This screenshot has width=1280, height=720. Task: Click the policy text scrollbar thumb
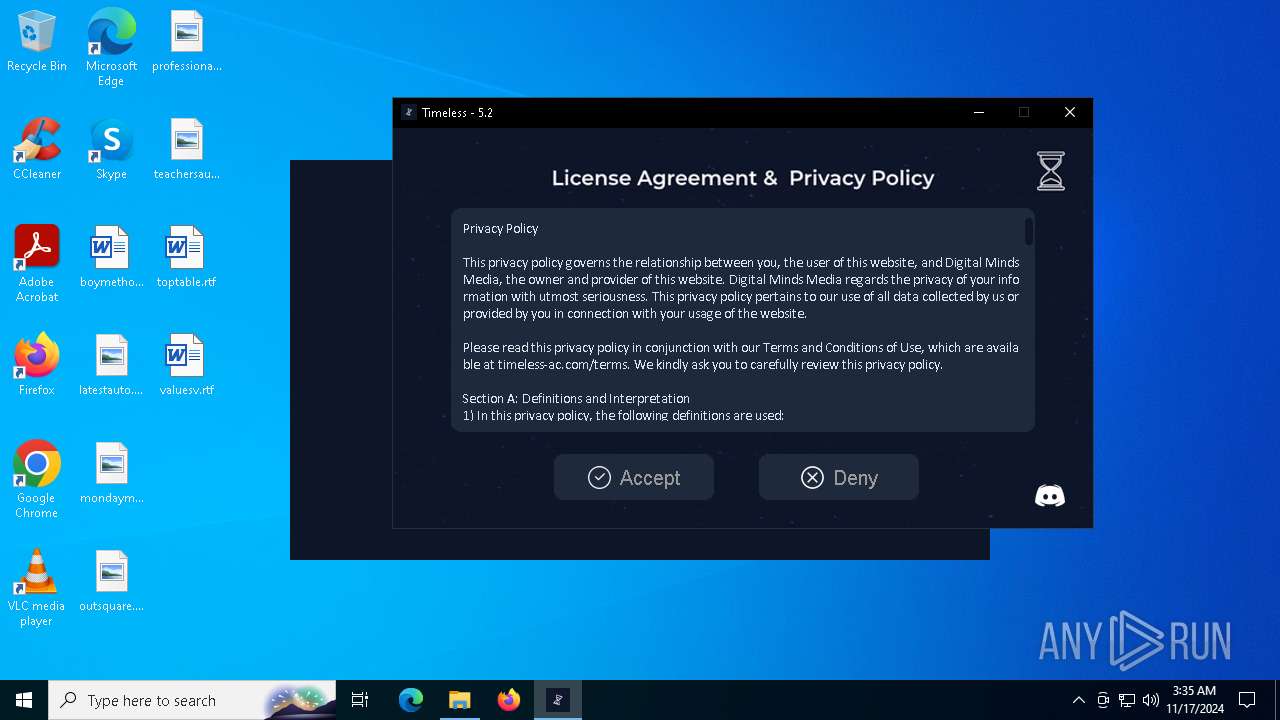[1028, 231]
